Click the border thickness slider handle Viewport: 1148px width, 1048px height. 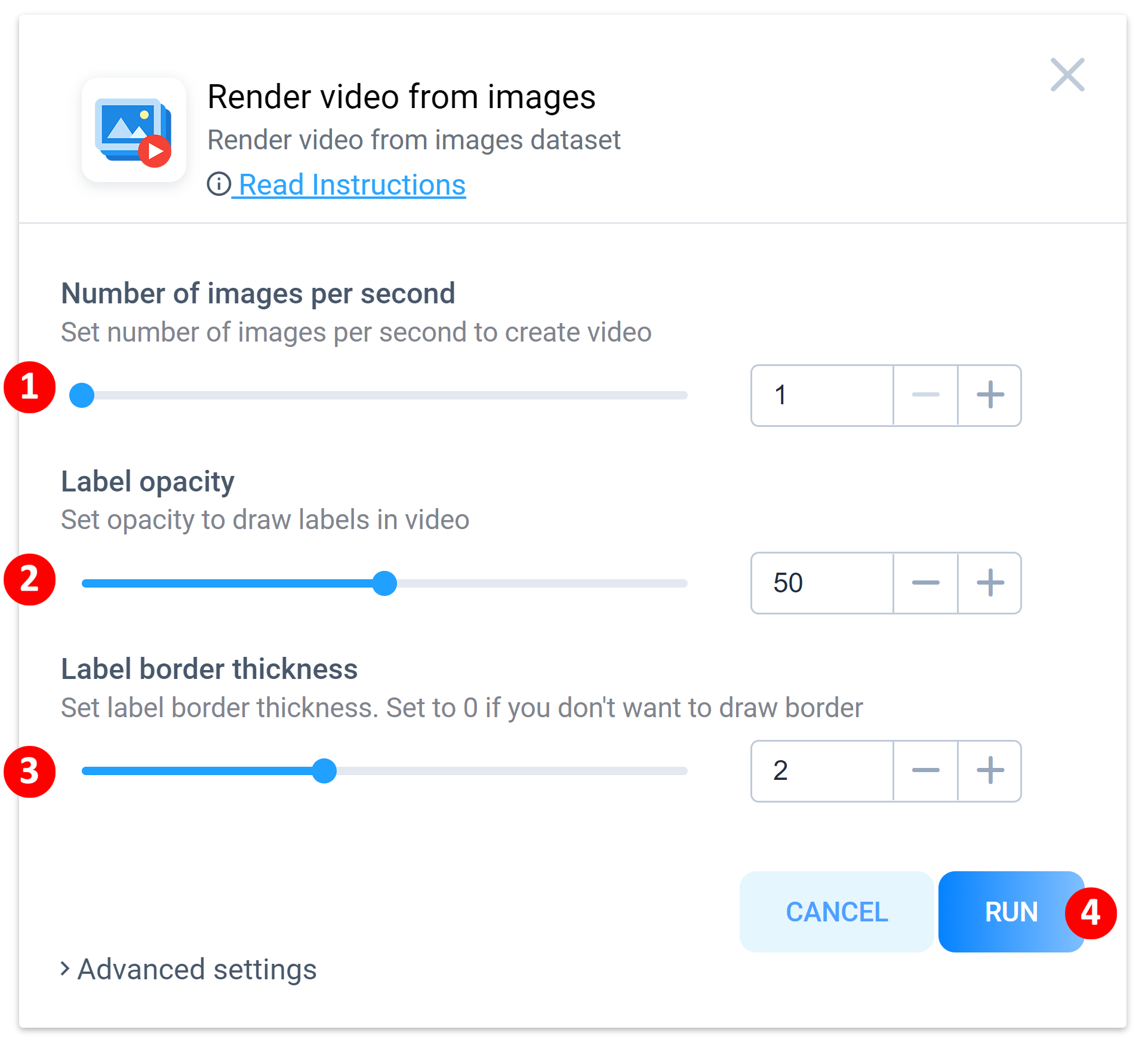click(324, 771)
